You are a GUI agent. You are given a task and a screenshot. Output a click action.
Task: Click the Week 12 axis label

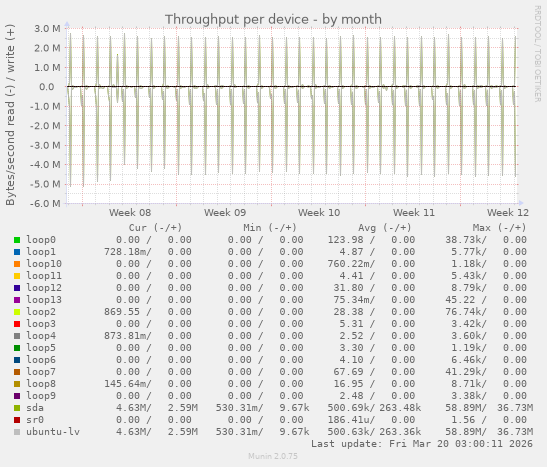click(508, 213)
